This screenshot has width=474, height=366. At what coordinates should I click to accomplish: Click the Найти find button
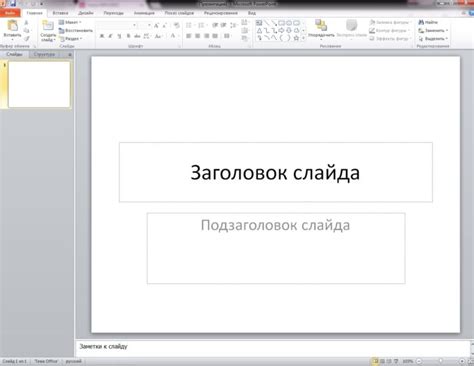point(428,22)
